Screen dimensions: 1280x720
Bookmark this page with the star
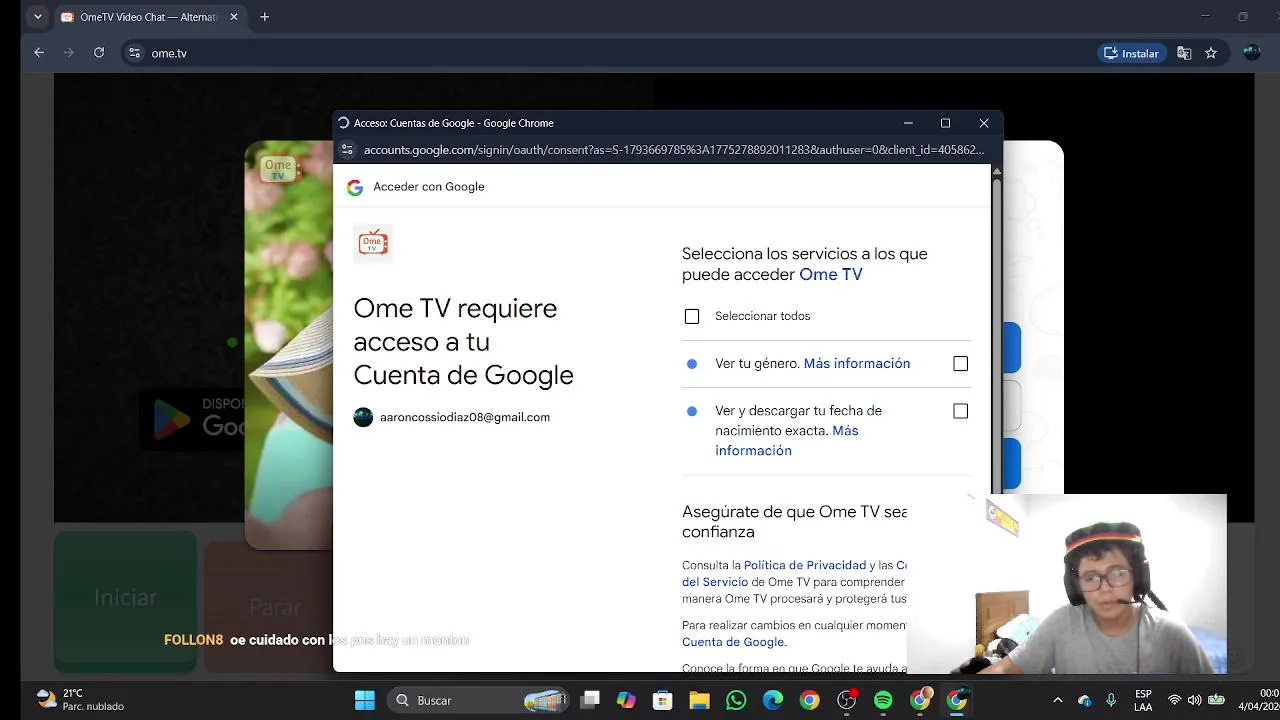[x=1211, y=53]
